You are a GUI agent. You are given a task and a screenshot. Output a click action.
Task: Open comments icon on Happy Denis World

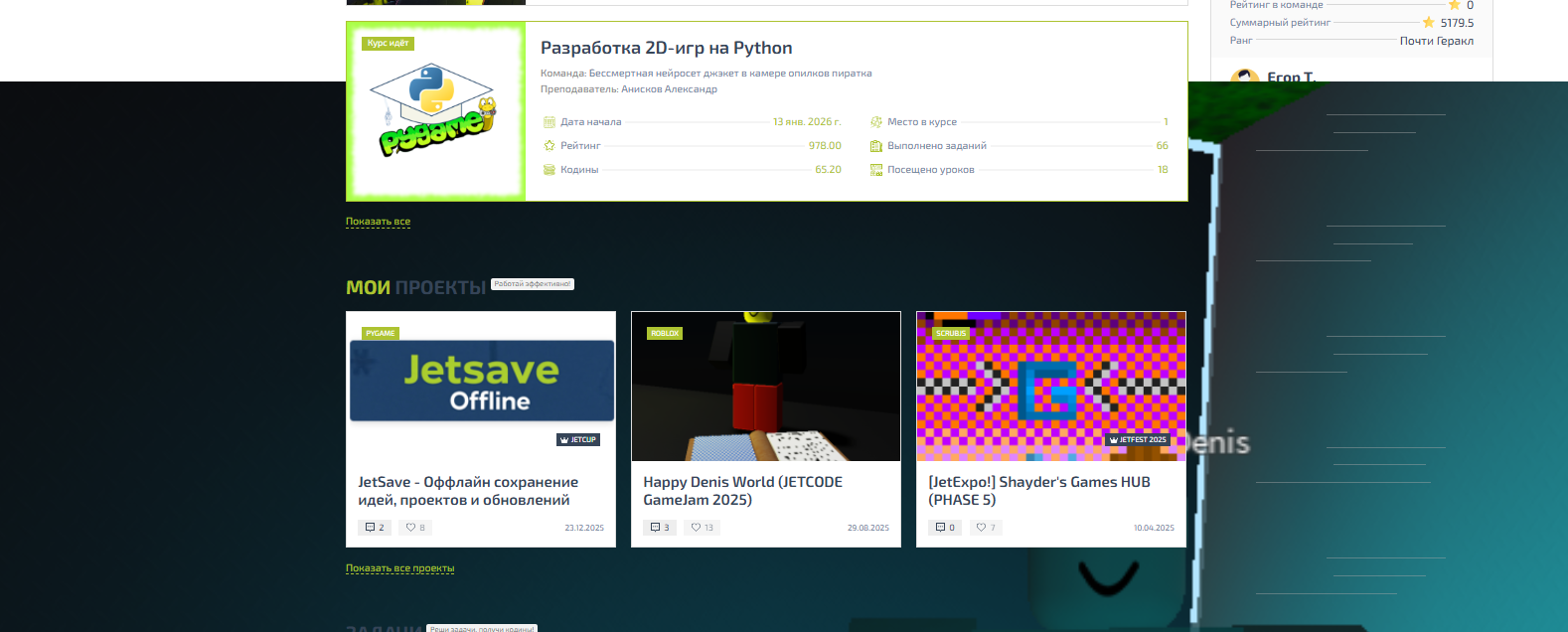tap(655, 528)
